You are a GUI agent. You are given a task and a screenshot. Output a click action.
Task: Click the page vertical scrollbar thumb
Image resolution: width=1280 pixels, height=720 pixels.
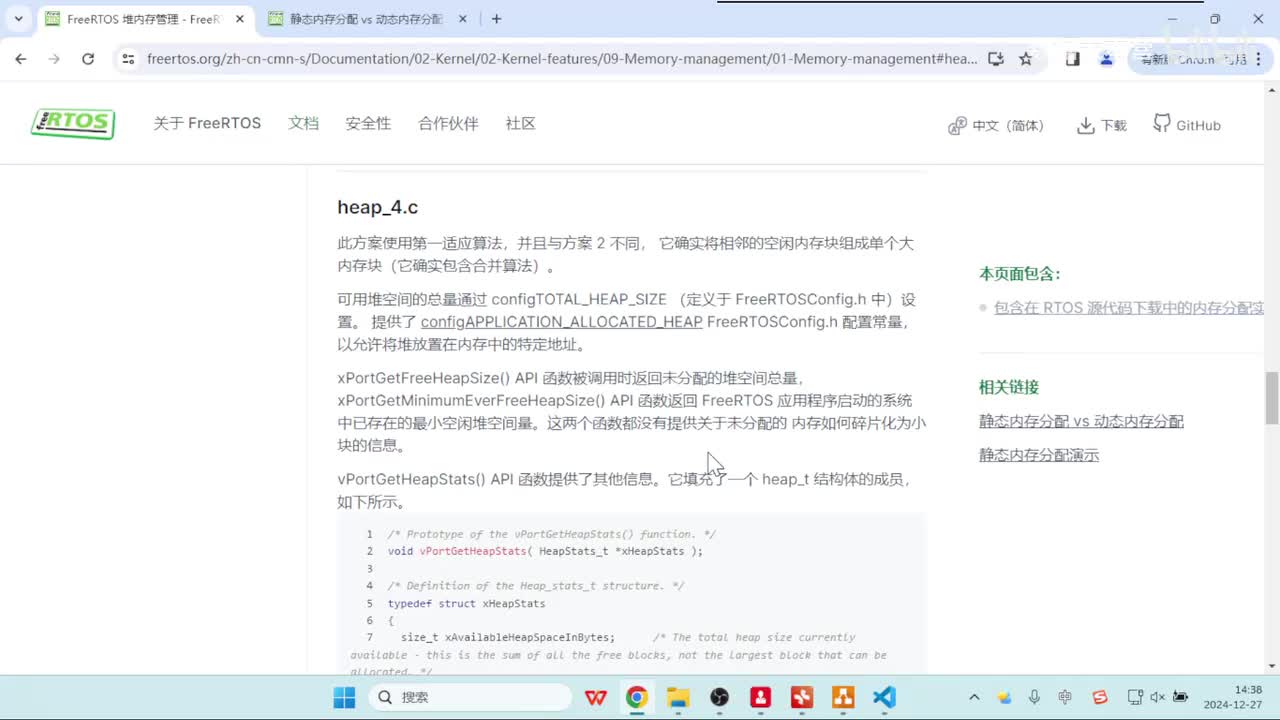pyautogui.click(x=1272, y=398)
